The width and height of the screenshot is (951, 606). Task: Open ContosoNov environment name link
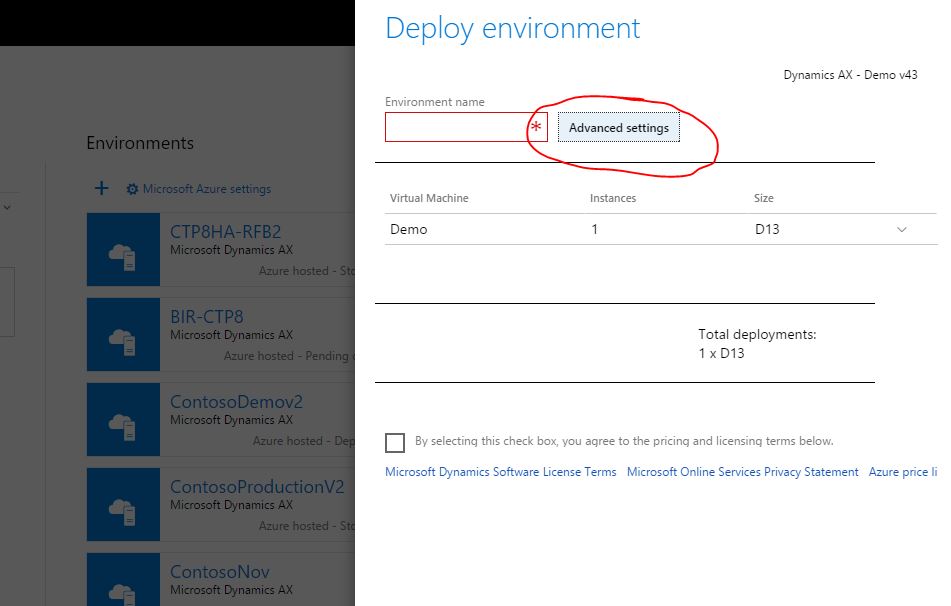220,571
